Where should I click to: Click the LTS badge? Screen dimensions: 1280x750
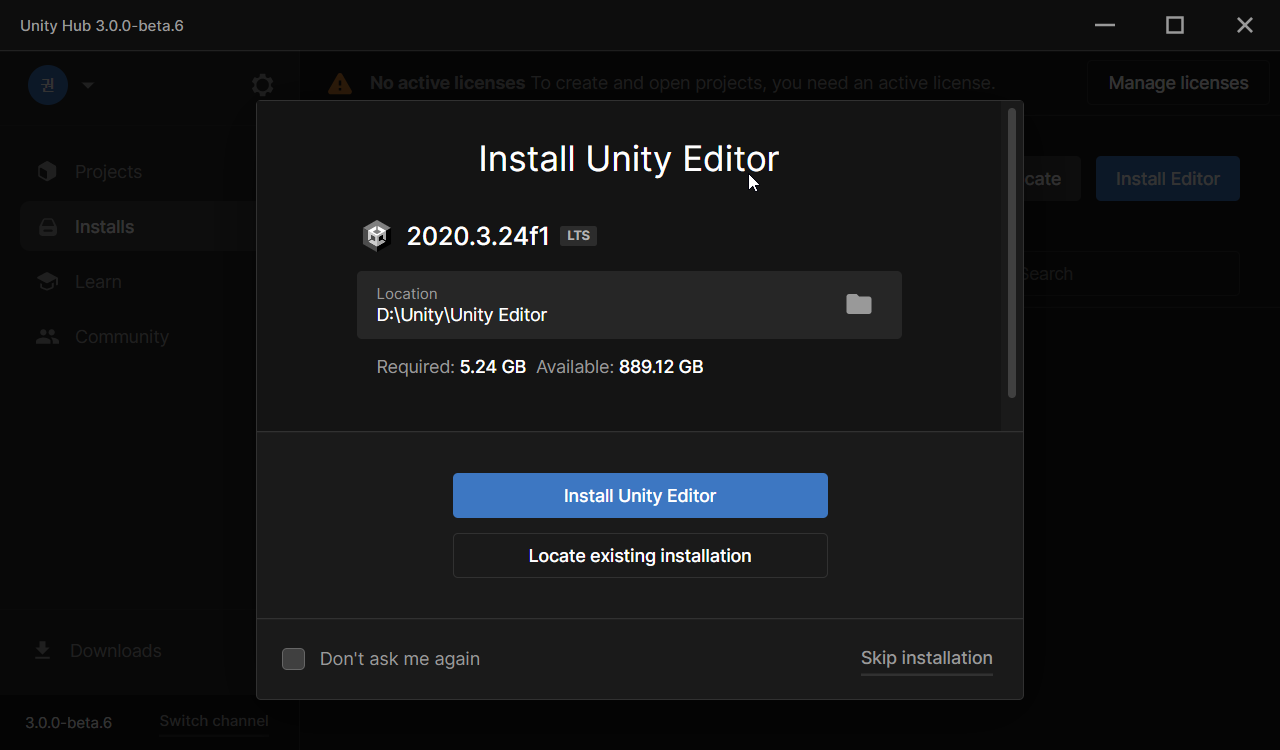pyautogui.click(x=578, y=236)
